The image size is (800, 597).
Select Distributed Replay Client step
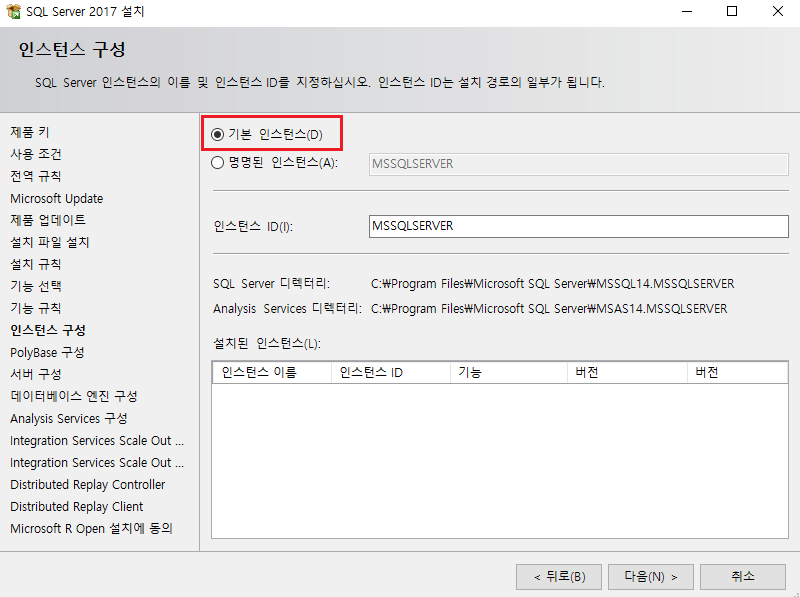click(x=77, y=506)
